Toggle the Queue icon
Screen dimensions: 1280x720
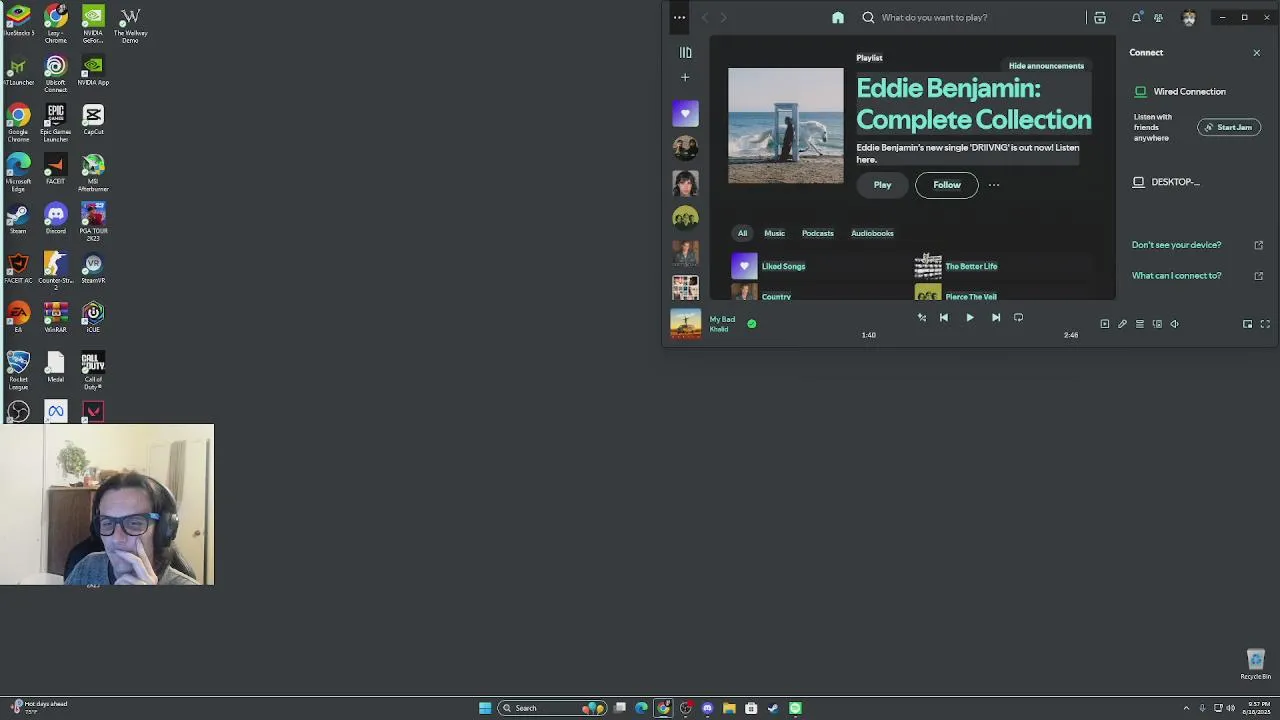(x=1139, y=324)
